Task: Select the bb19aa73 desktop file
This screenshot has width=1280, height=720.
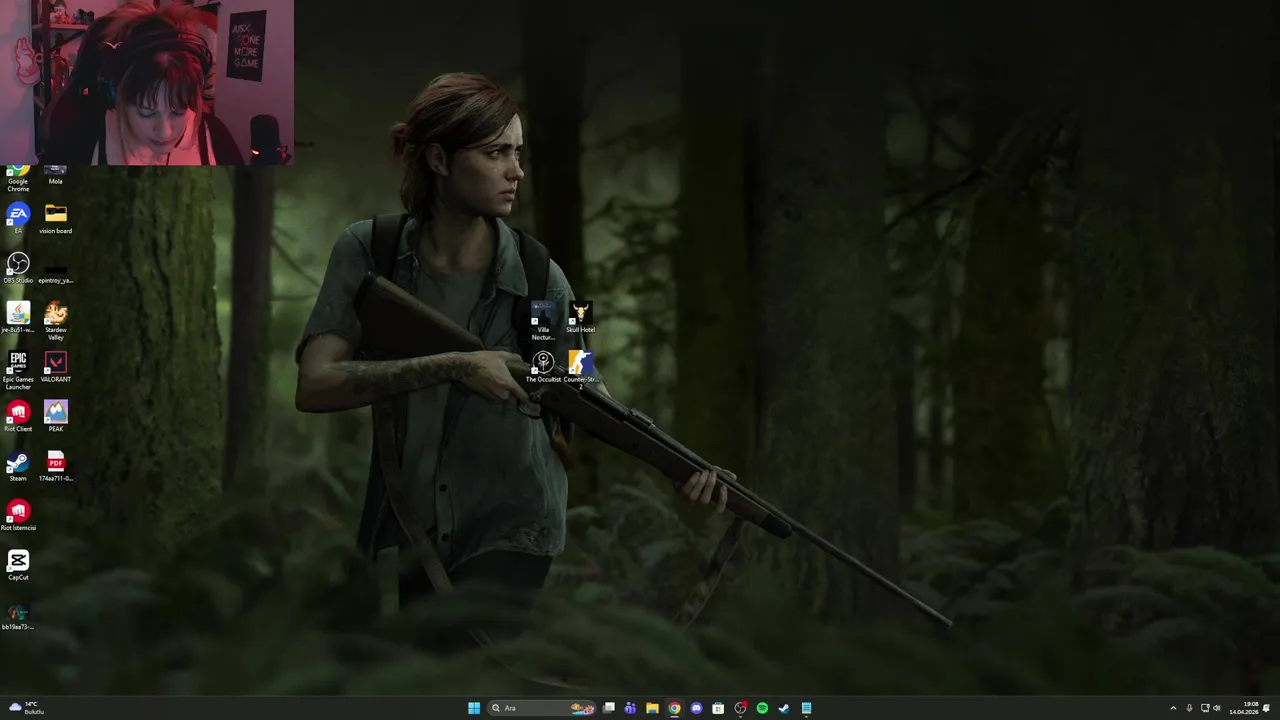Action: (x=18, y=615)
